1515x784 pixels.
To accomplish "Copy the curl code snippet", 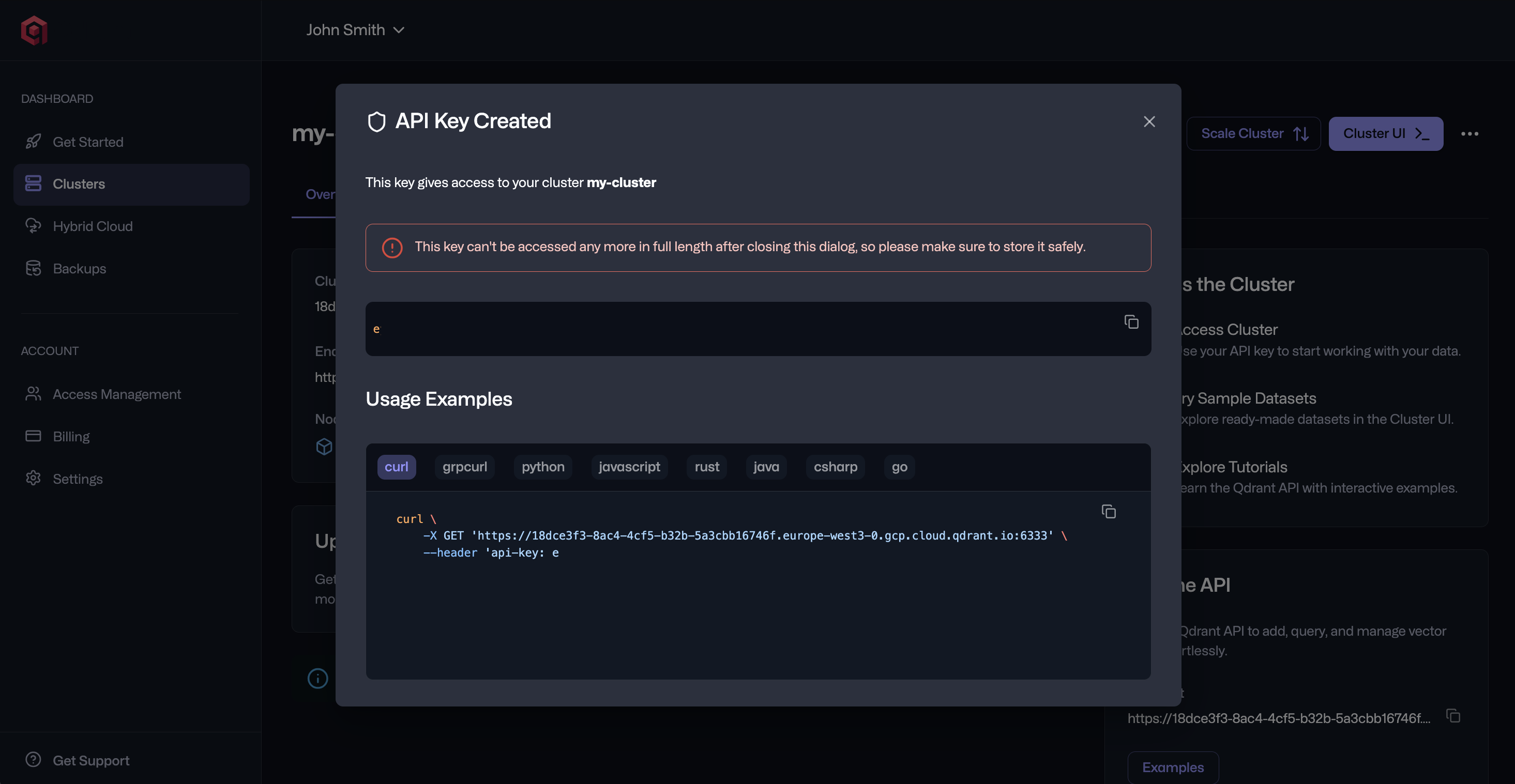I will coord(1108,511).
